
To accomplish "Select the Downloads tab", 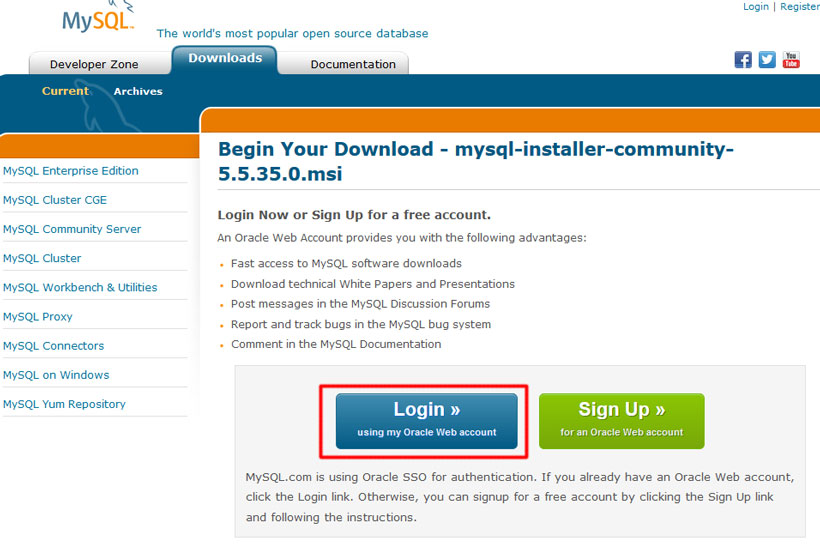I will click(225, 59).
